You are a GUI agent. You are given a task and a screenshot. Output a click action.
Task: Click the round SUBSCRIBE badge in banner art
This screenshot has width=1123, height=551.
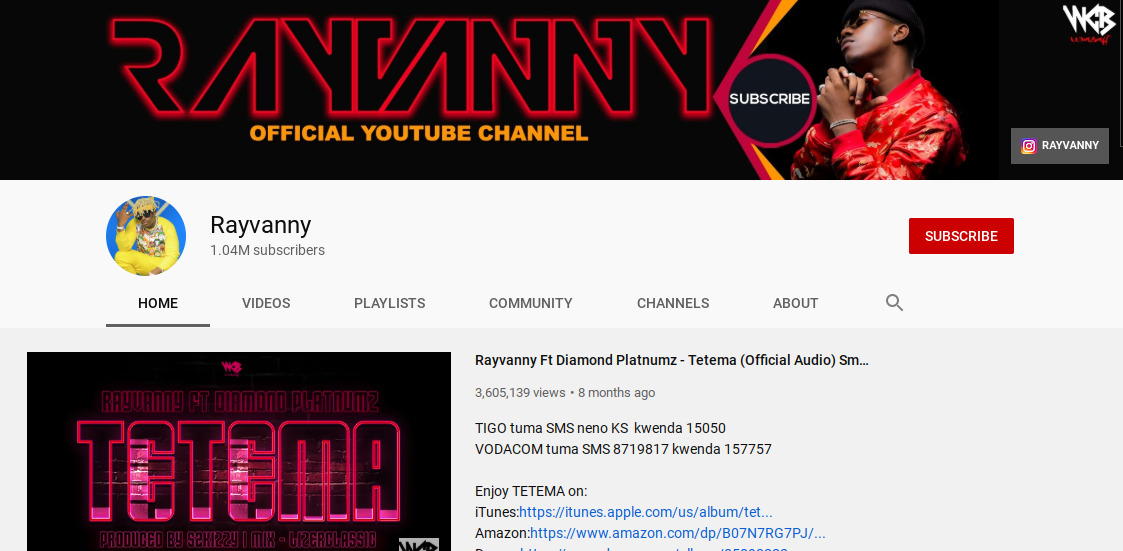coord(769,99)
